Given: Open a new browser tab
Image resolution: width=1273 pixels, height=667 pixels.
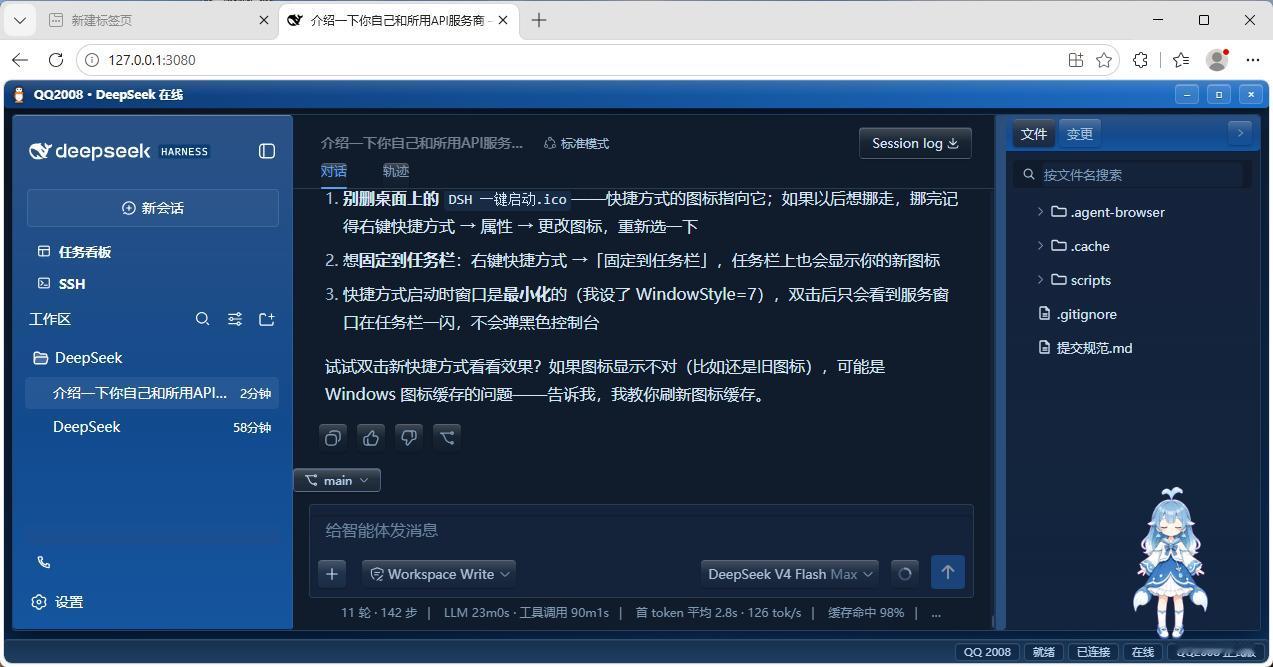Looking at the screenshot, I should 539,20.
